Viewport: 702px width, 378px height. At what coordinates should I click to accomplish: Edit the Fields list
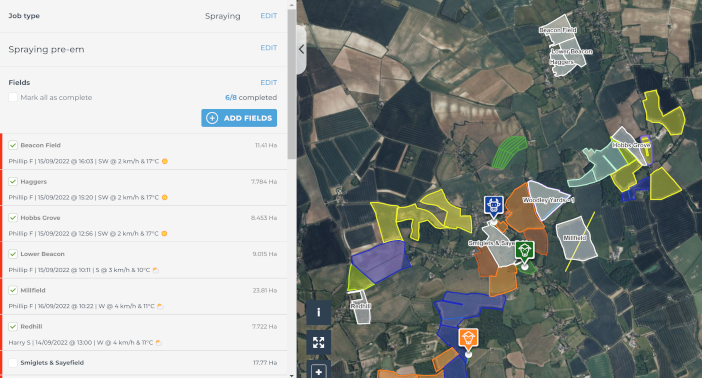pos(269,83)
